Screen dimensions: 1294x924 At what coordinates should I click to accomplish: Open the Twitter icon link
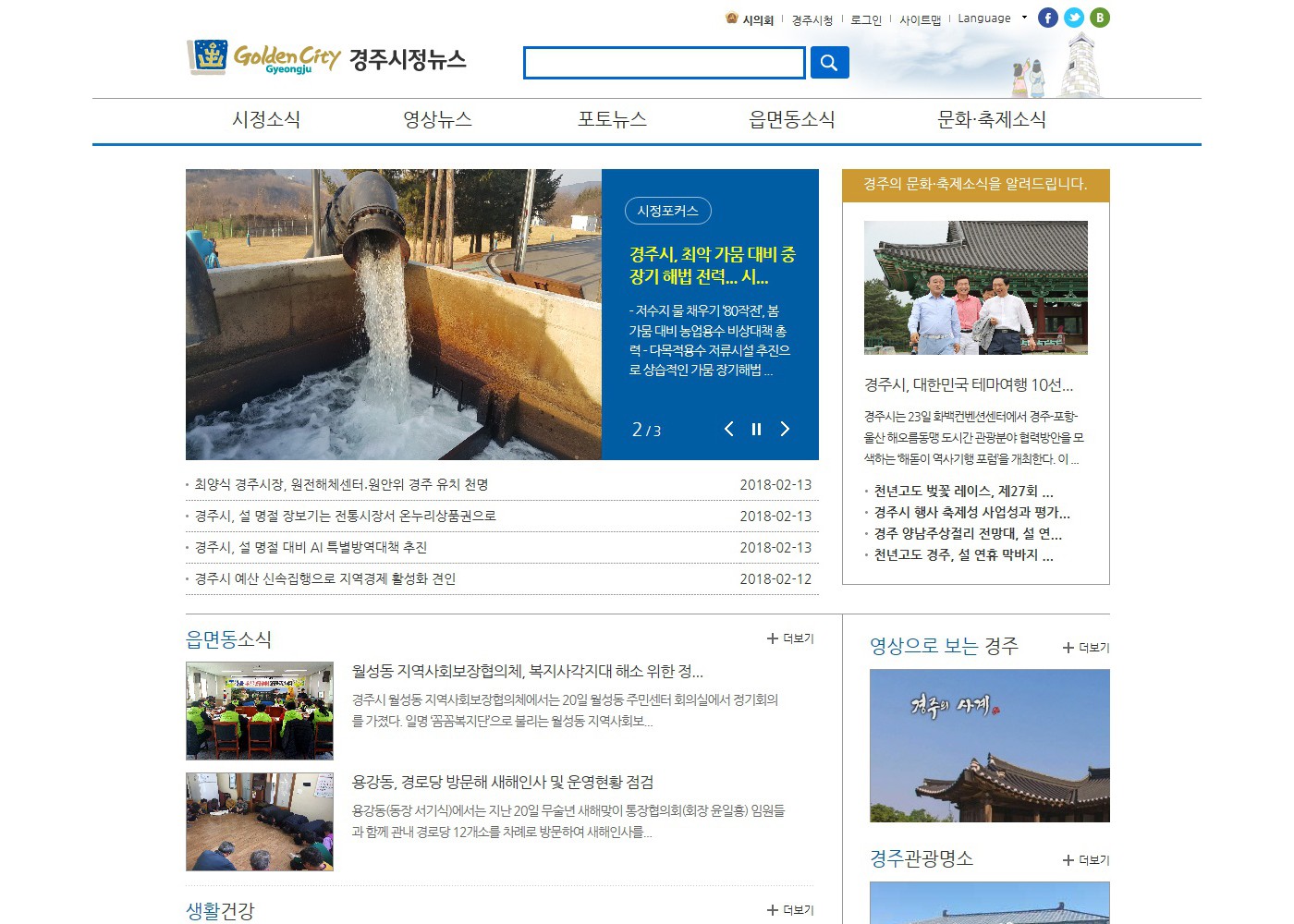(x=1073, y=18)
